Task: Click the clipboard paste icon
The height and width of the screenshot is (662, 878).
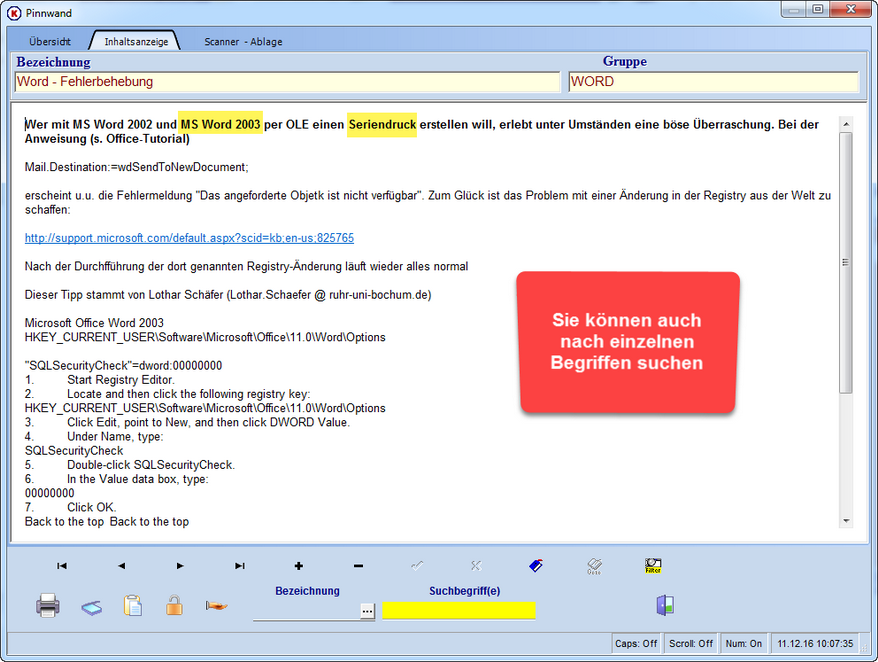Action: tap(133, 605)
